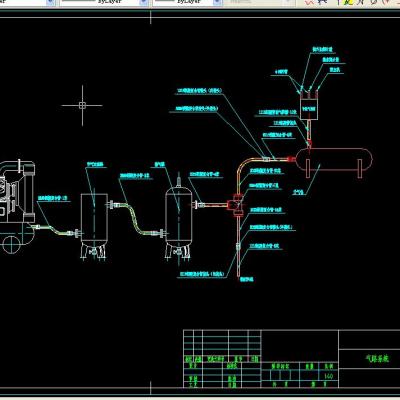Expand the color control dropdown arrow
Viewport: 400px width, 400px height.
click(51, 2)
